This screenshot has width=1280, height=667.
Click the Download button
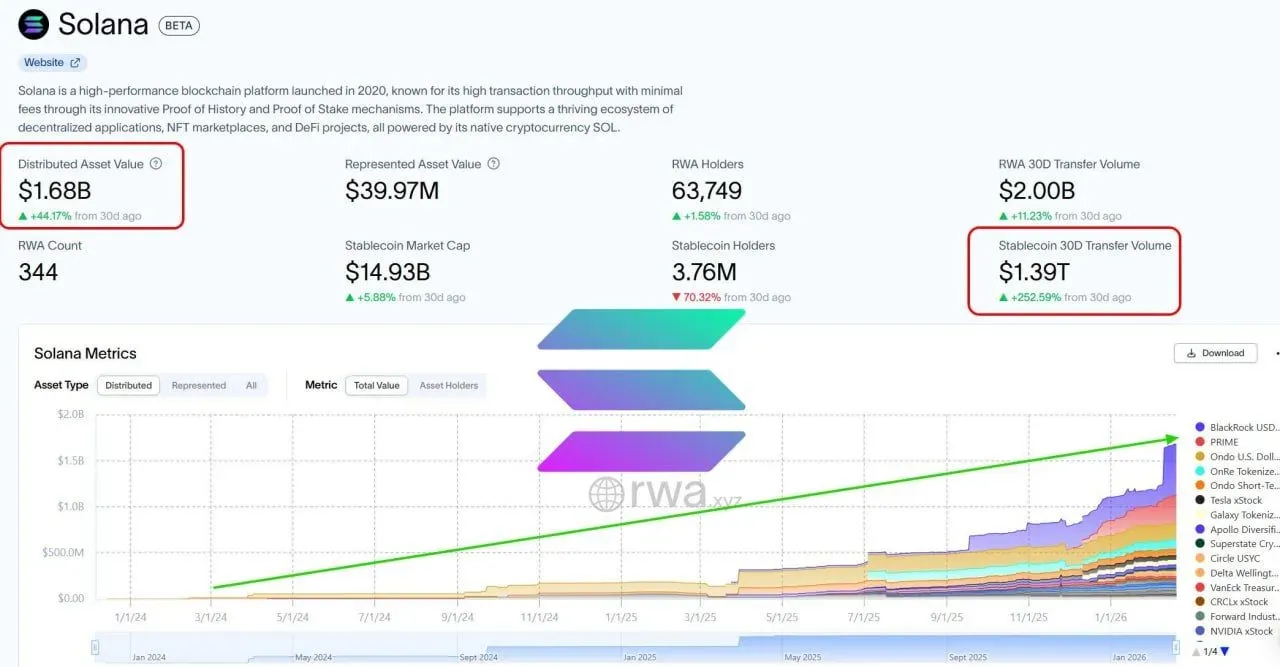(x=1216, y=353)
